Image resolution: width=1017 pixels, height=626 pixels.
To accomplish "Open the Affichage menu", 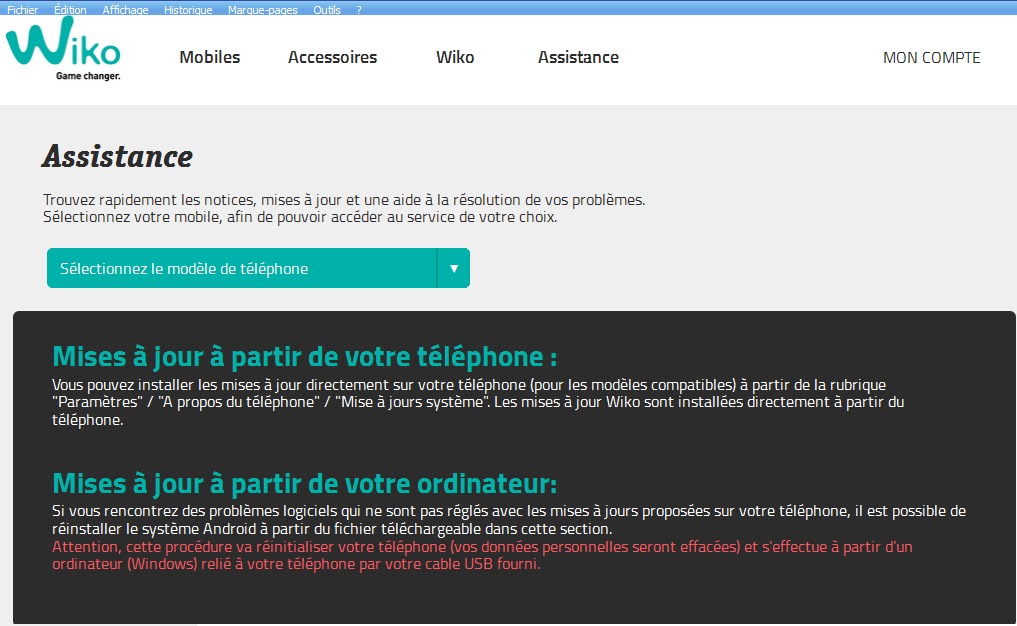I will pos(125,10).
